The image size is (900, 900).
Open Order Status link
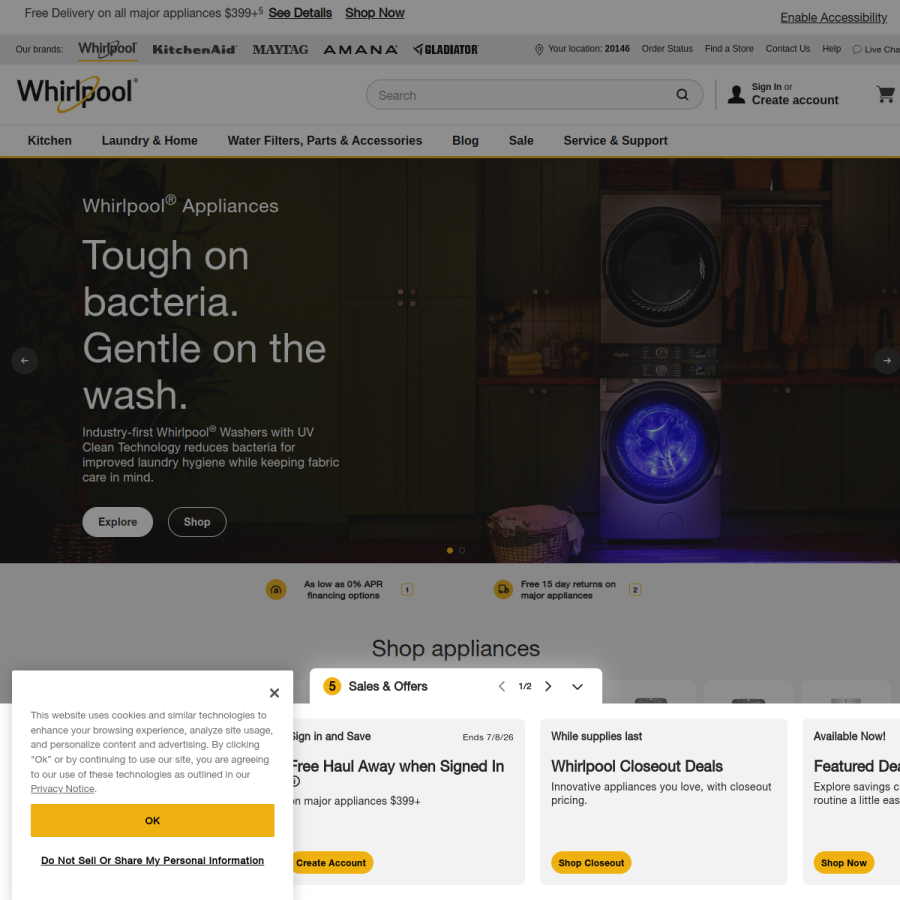667,49
